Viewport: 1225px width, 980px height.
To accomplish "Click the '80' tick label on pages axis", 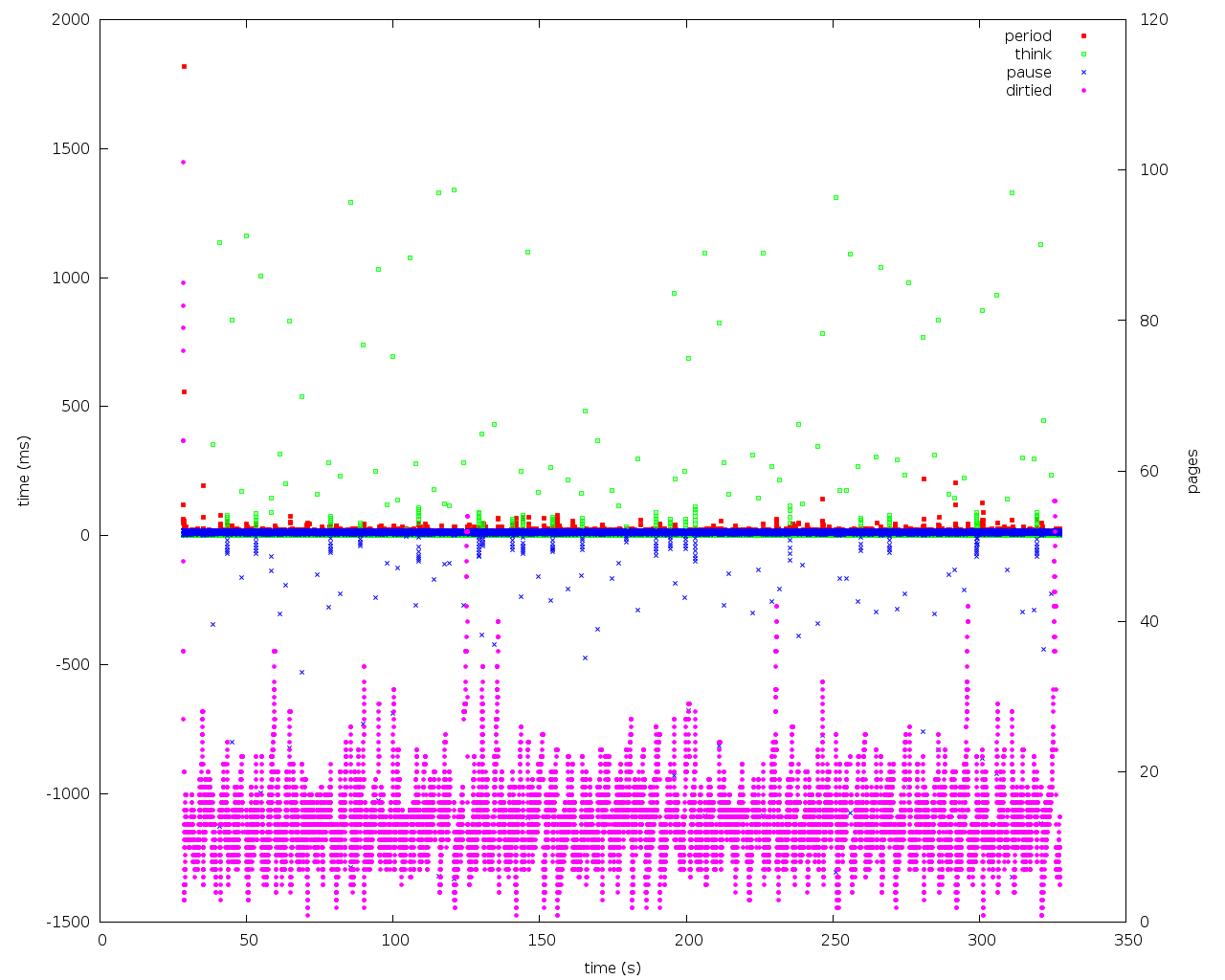I will click(1150, 321).
